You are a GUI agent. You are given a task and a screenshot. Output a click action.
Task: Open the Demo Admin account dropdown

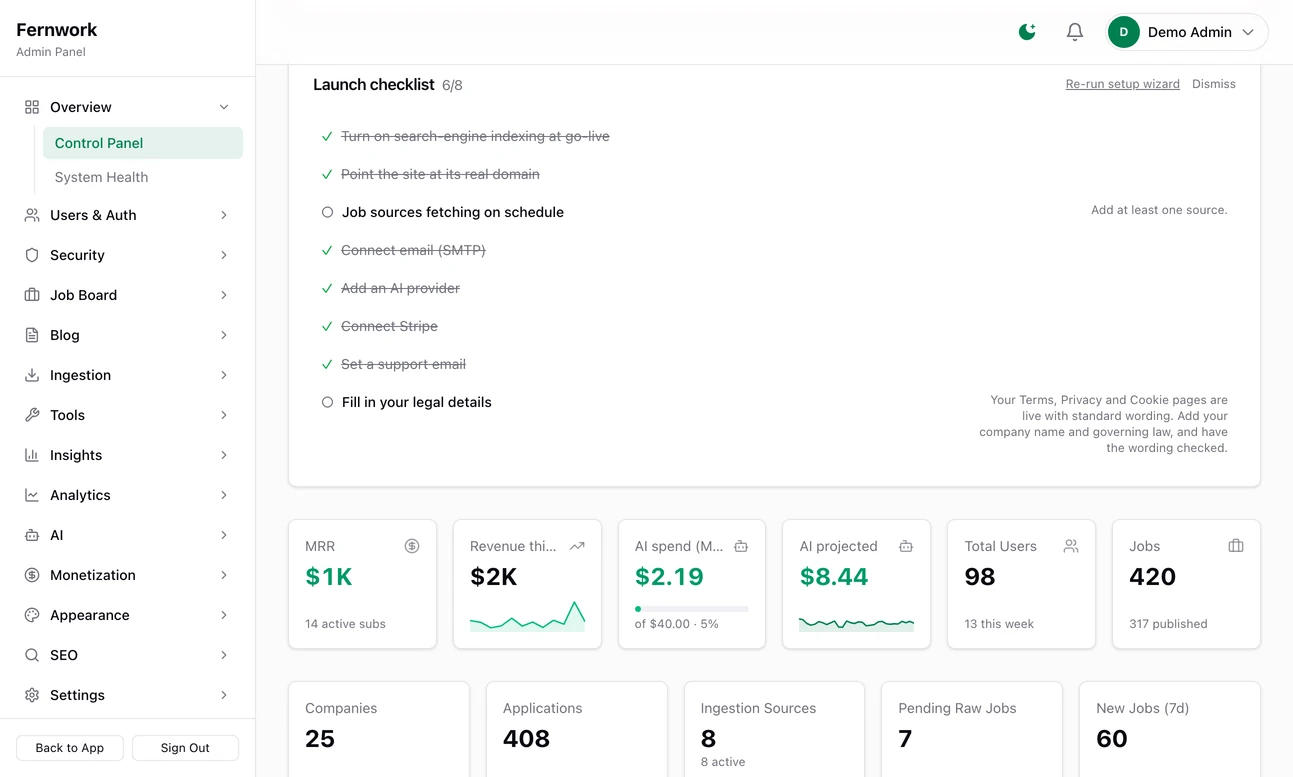tap(1187, 32)
